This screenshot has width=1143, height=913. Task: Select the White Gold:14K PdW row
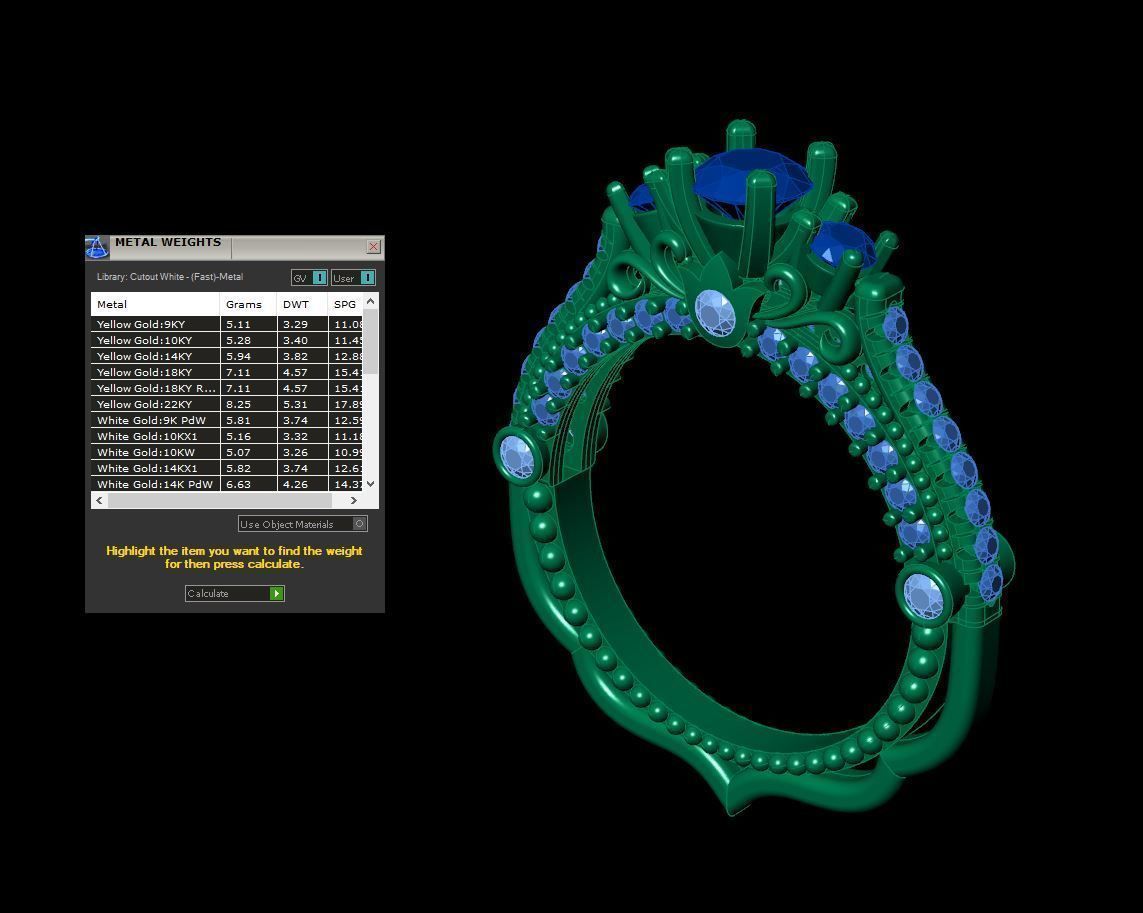coord(227,483)
